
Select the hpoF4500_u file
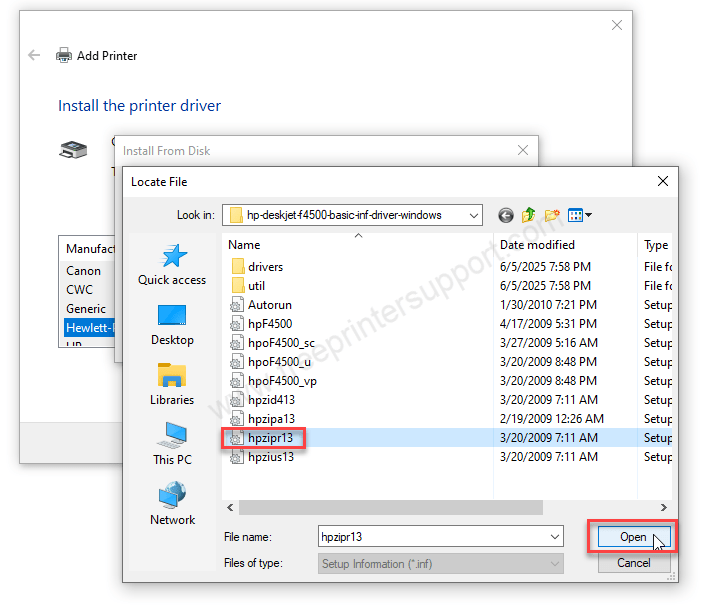(x=270, y=362)
